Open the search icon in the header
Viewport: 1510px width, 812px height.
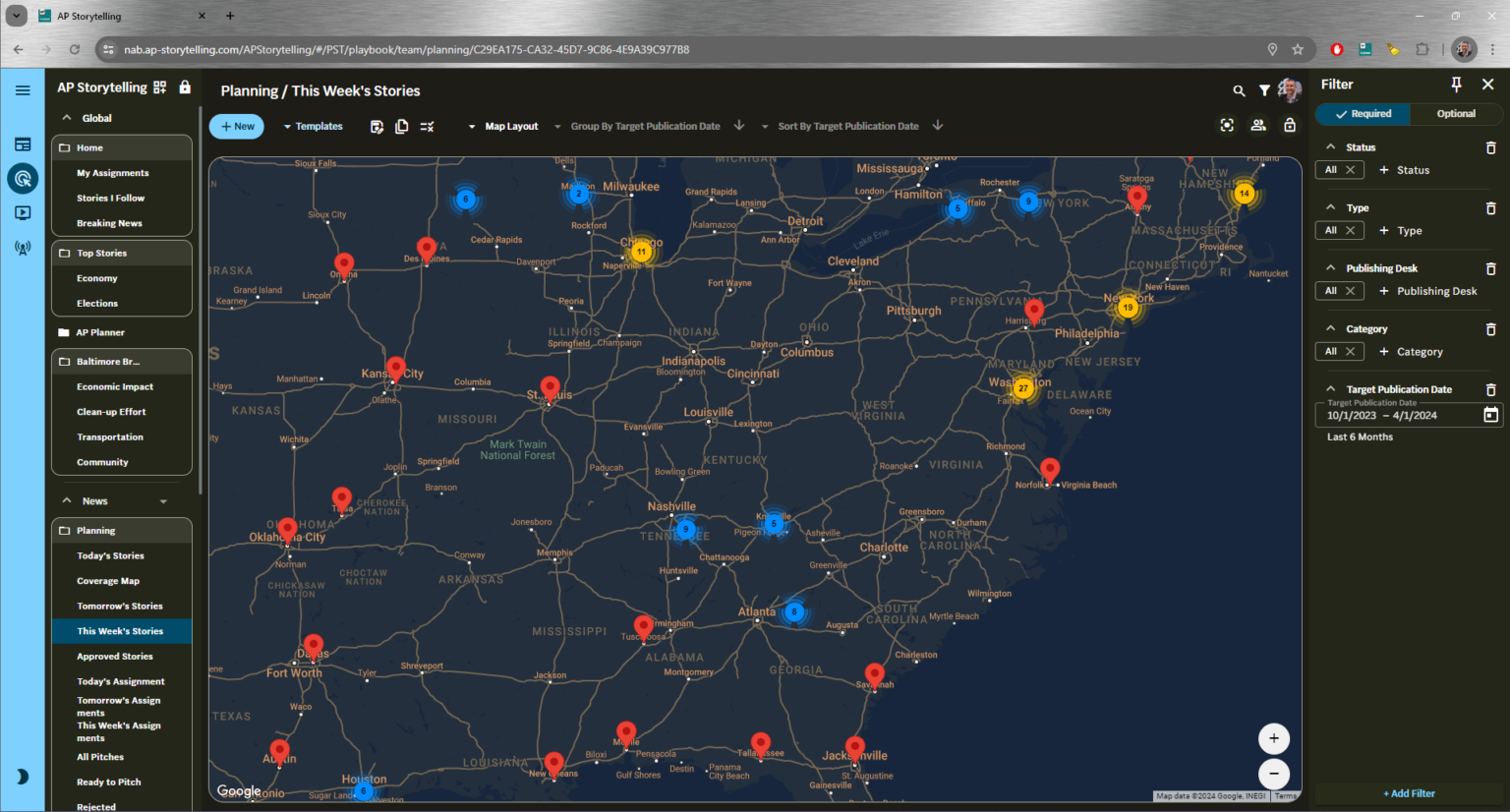pos(1239,89)
